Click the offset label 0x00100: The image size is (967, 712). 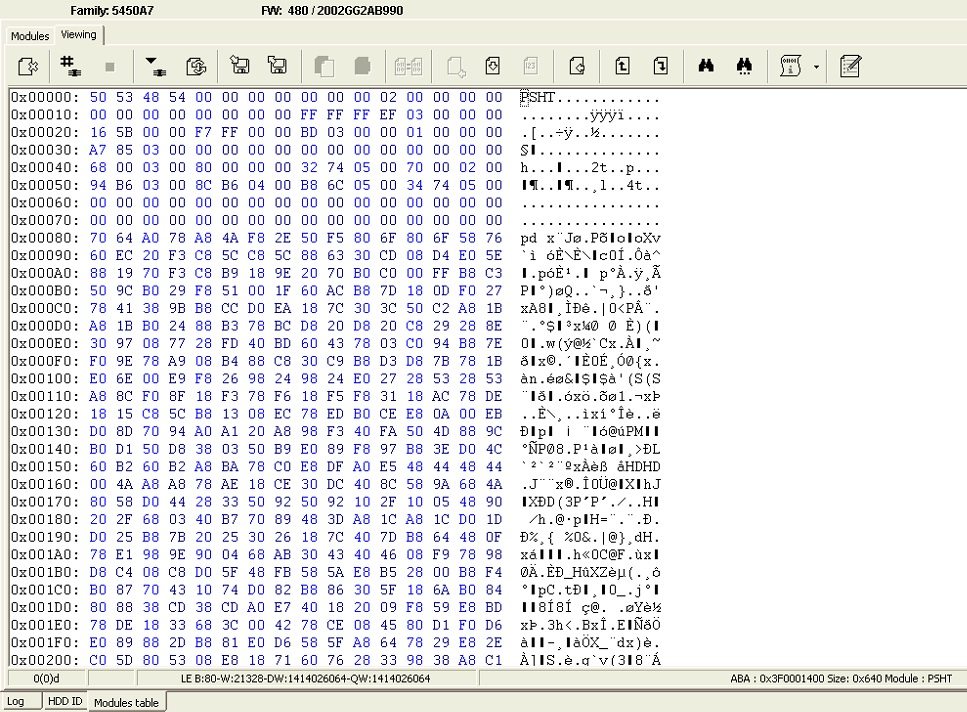[45, 379]
